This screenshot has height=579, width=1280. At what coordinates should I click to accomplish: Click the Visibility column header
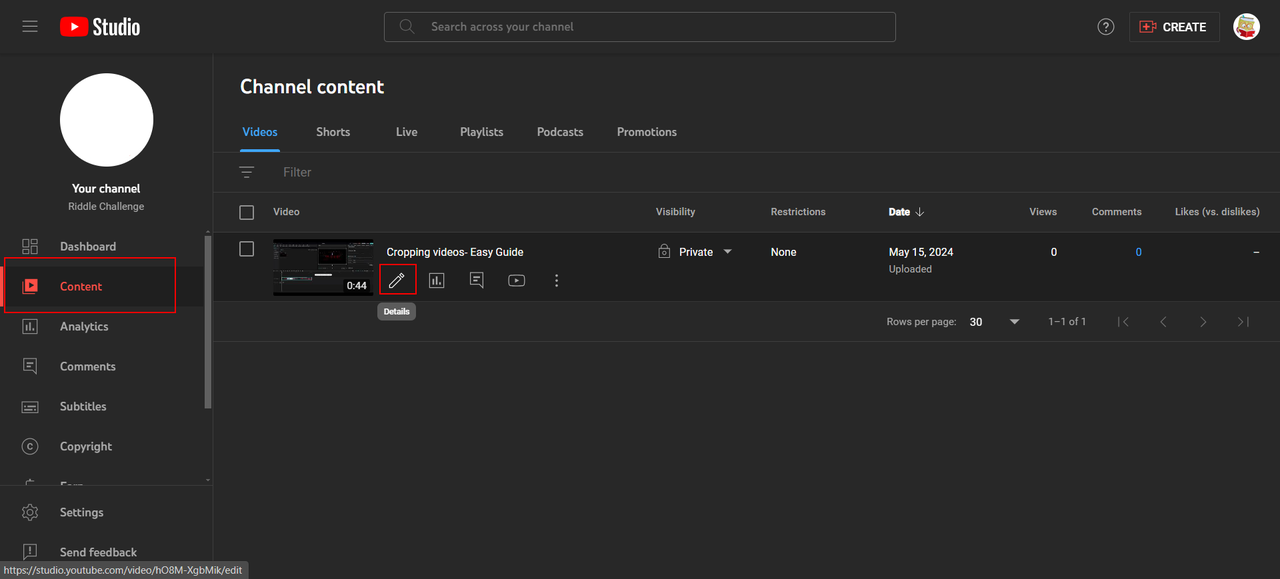[676, 212]
